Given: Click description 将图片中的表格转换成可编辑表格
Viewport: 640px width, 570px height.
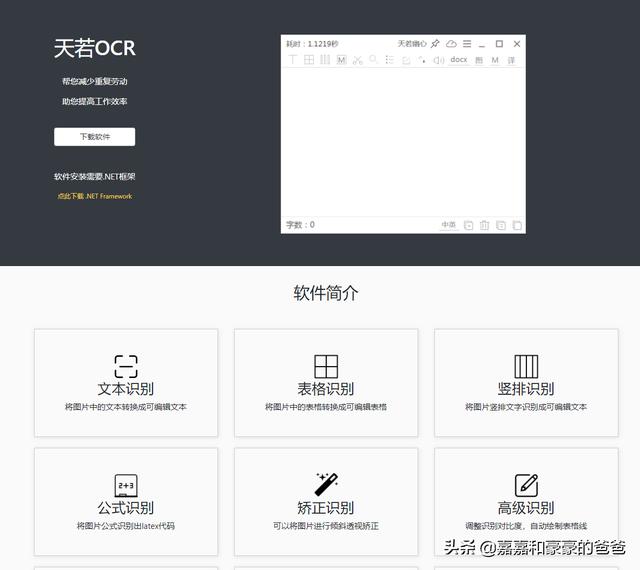Looking at the screenshot, I should (326, 407).
